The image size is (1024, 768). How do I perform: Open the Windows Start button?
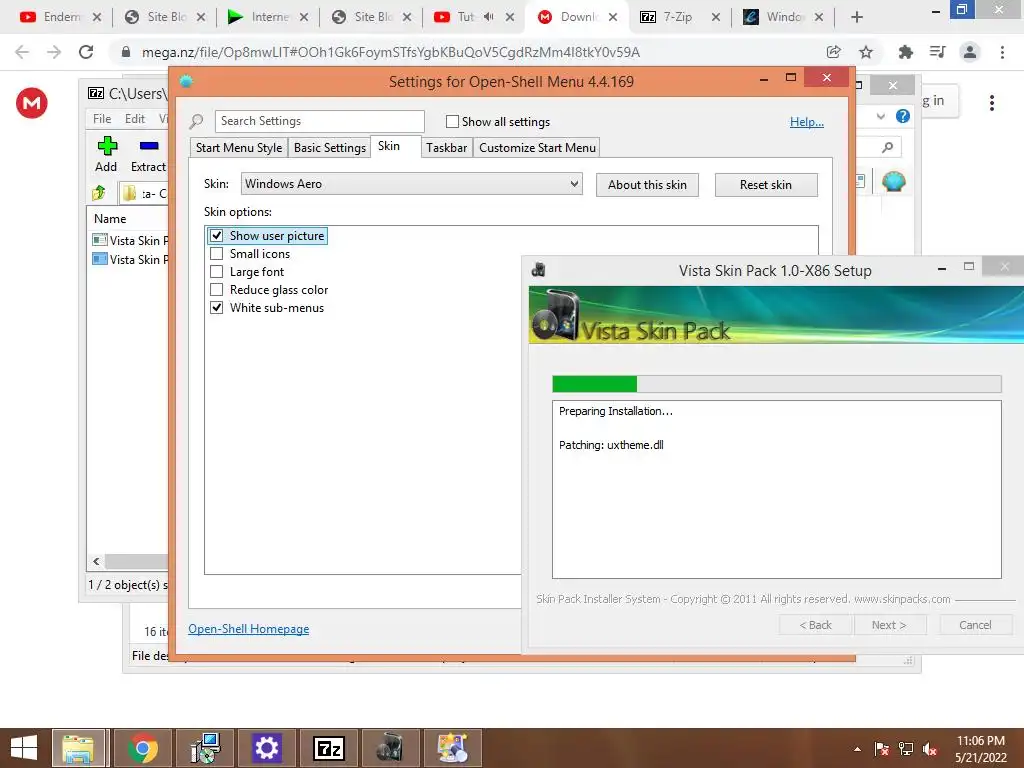(24, 748)
